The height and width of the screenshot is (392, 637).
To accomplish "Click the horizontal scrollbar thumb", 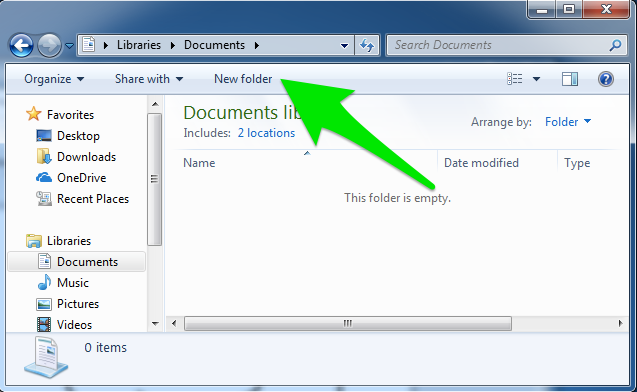I will 348,324.
